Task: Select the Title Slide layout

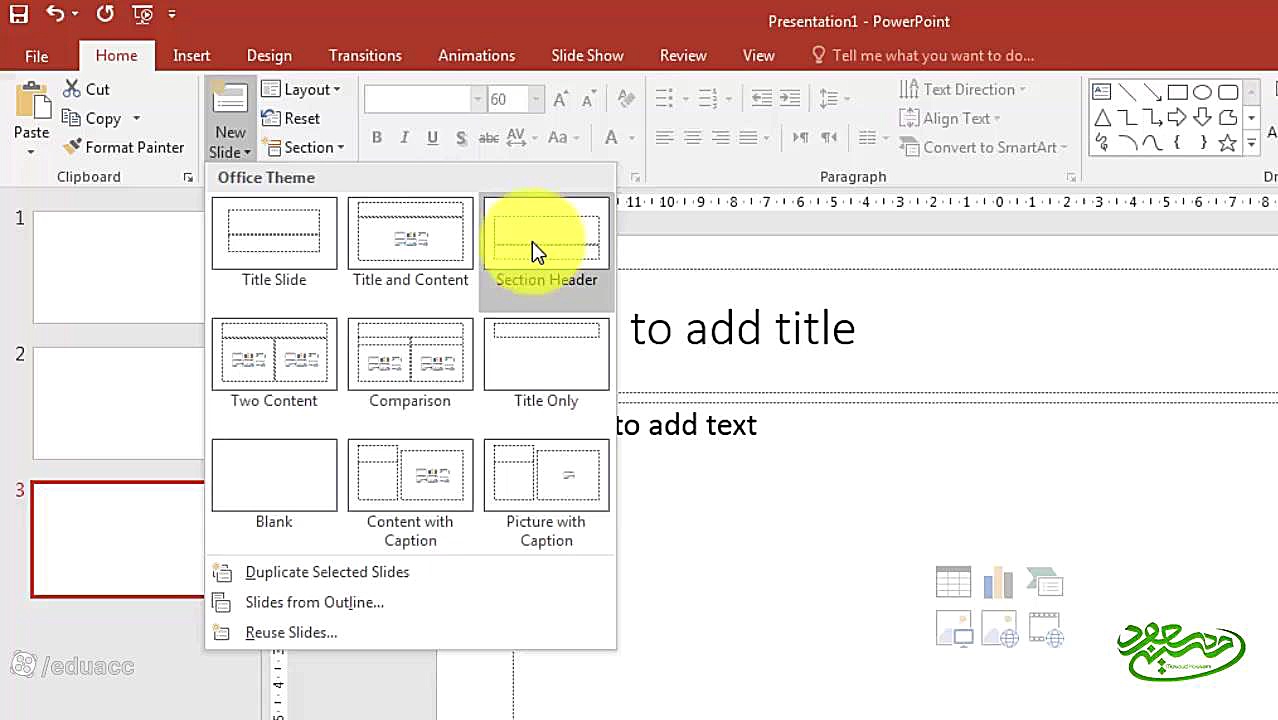Action: coord(274,243)
